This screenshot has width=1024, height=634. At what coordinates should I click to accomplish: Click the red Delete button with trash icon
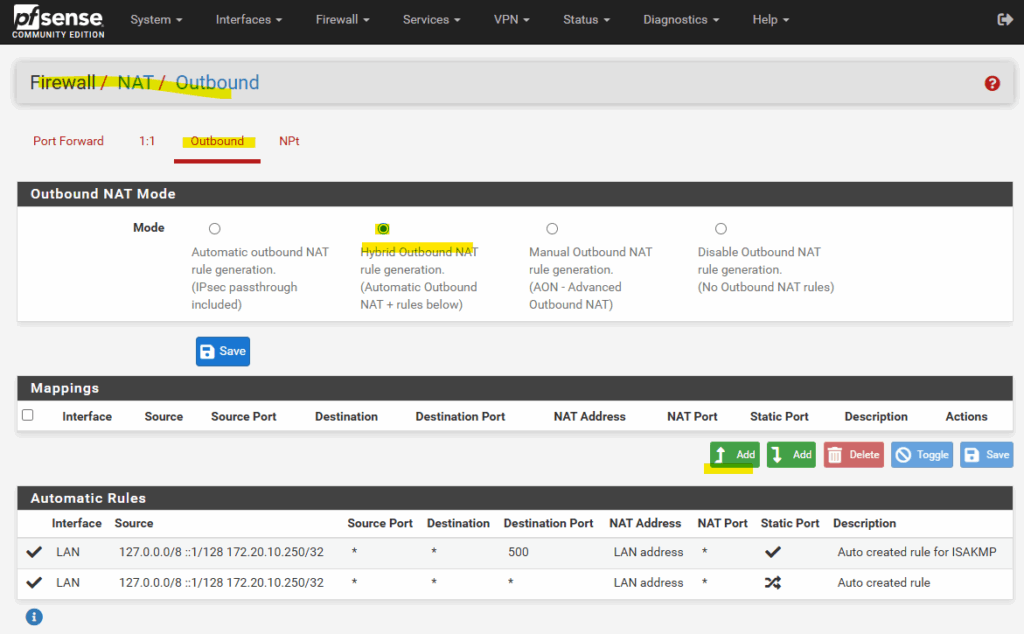coord(854,455)
